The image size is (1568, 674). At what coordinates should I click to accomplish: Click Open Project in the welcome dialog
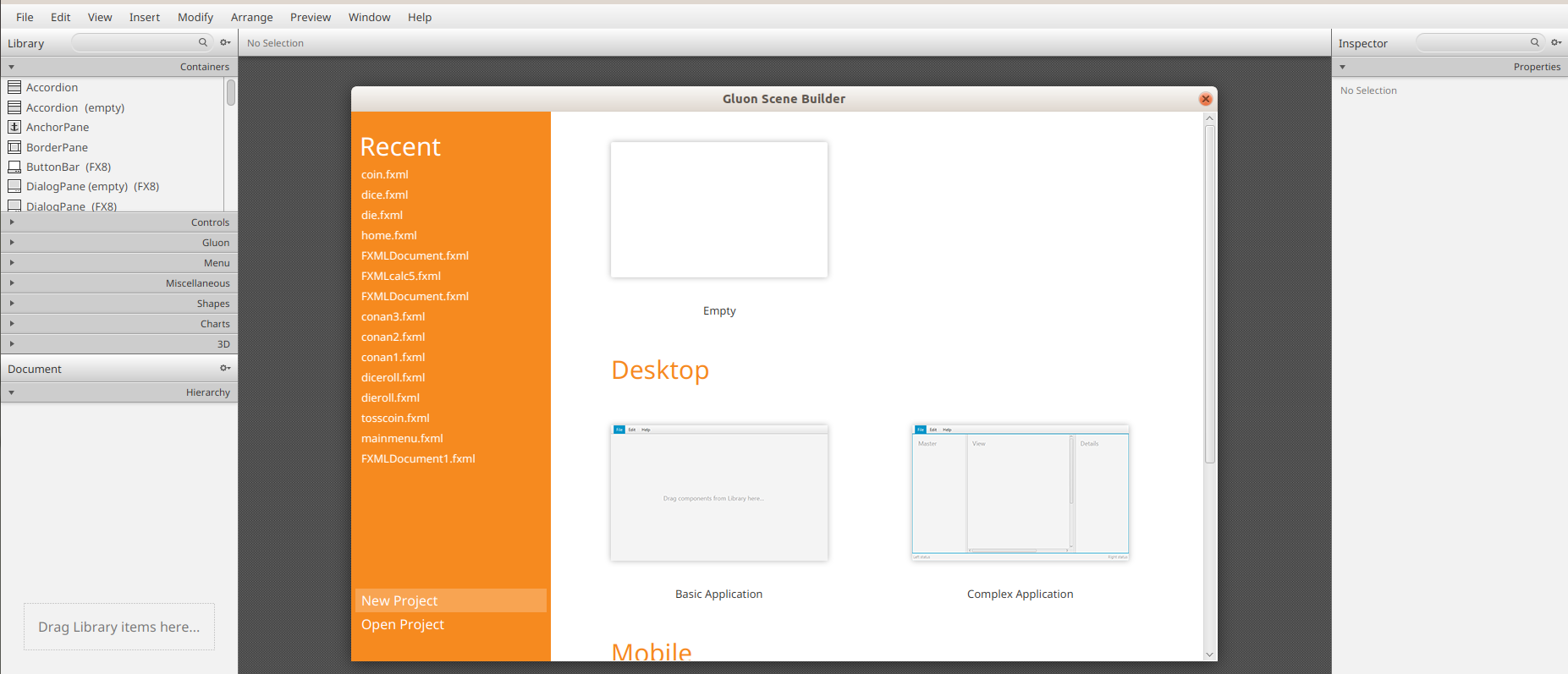coord(402,624)
